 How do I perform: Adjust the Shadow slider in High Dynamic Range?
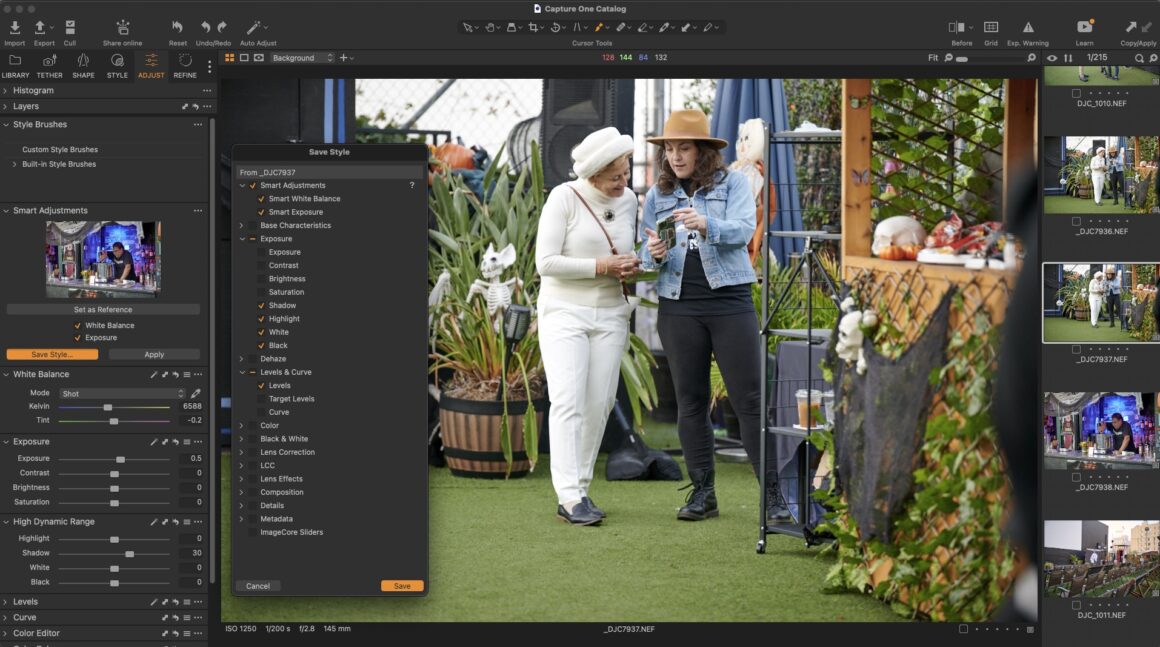tap(129, 554)
